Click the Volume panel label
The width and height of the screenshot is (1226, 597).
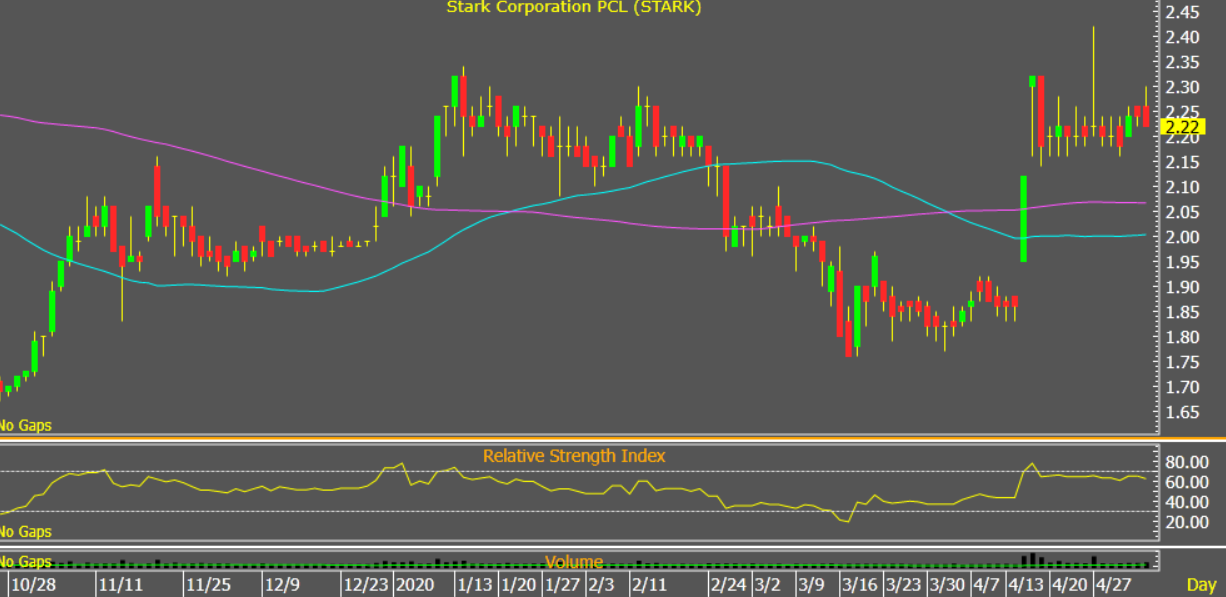tap(574, 562)
